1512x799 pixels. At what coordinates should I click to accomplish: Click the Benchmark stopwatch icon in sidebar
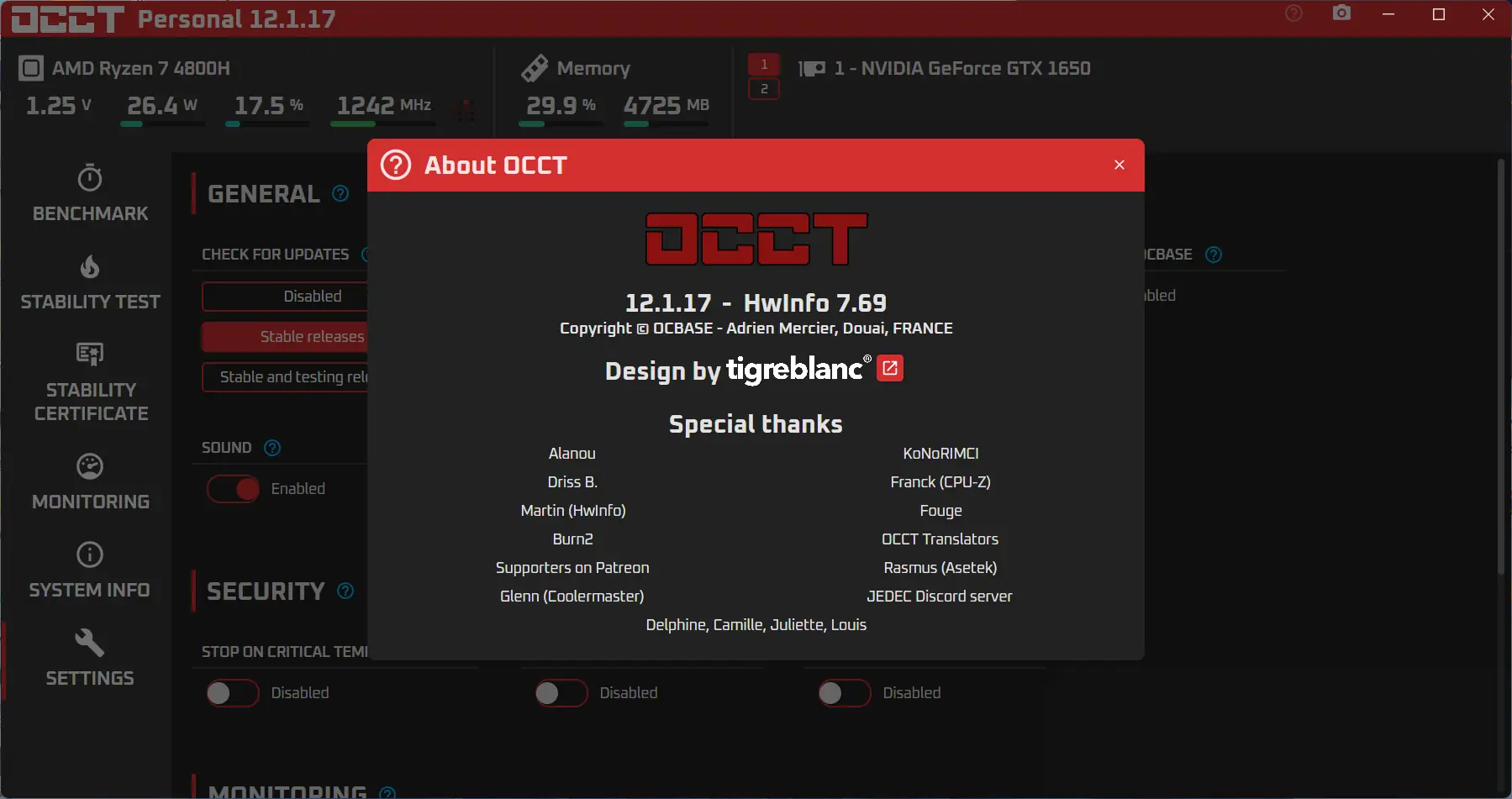(x=90, y=178)
